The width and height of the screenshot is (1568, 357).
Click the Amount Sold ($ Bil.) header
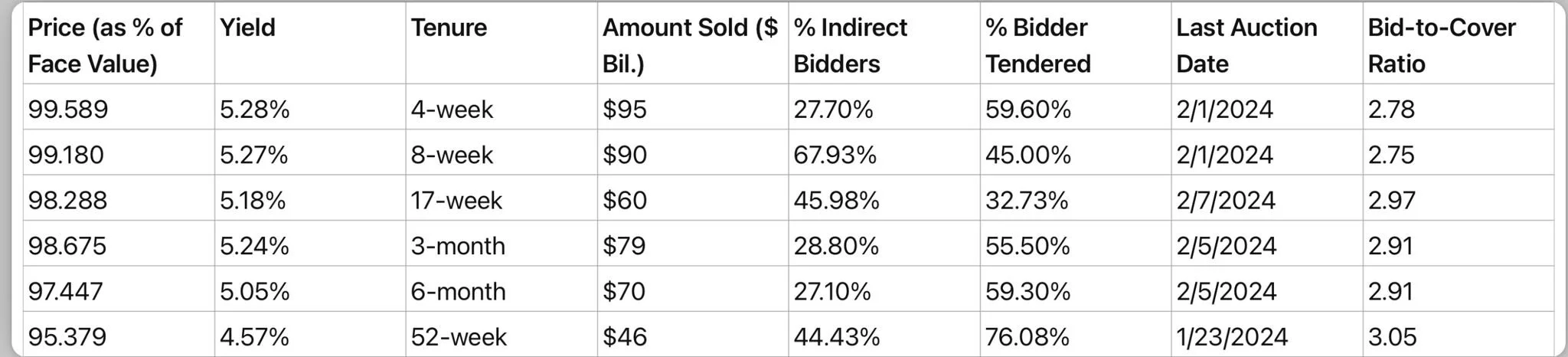(689, 45)
